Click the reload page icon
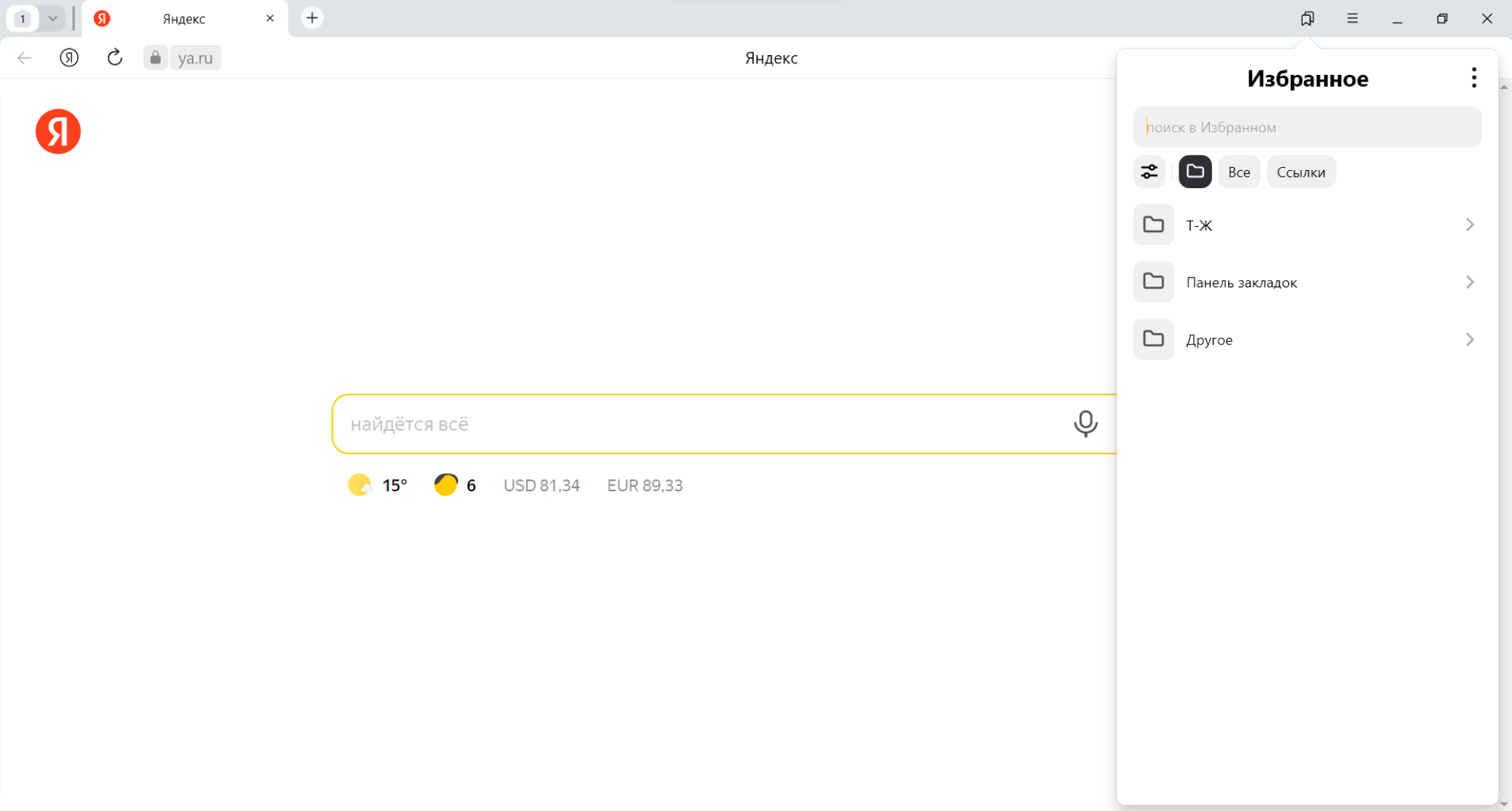The width and height of the screenshot is (1512, 811). 115,57
